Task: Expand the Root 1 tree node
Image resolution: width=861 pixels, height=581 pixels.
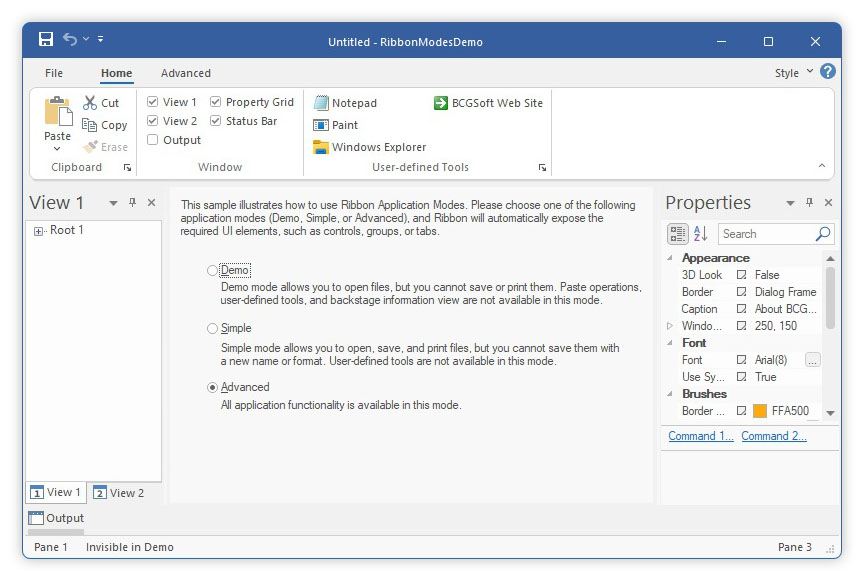Action: [x=39, y=231]
